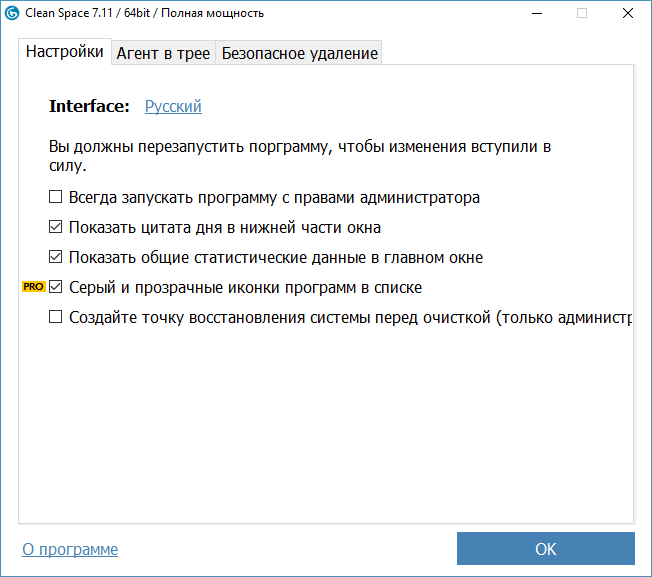The image size is (652, 577).
Task: Click the maximize window button
Action: tap(582, 13)
